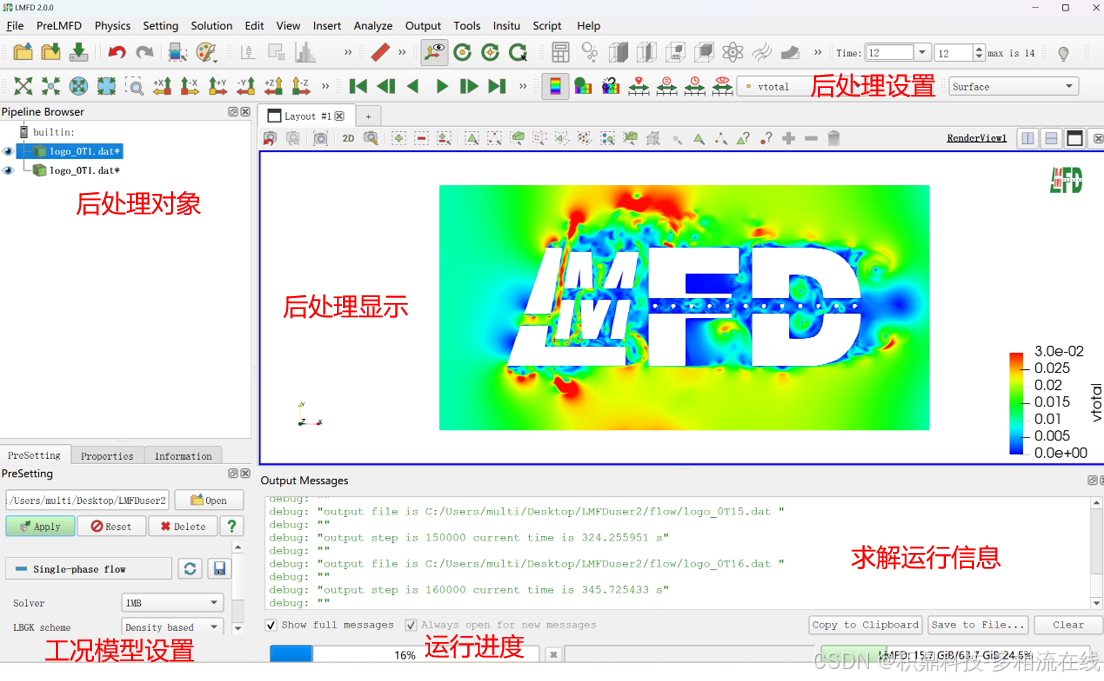Click the Open file folder icon
Viewport: 1104px width, 681px height.
click(x=23, y=52)
